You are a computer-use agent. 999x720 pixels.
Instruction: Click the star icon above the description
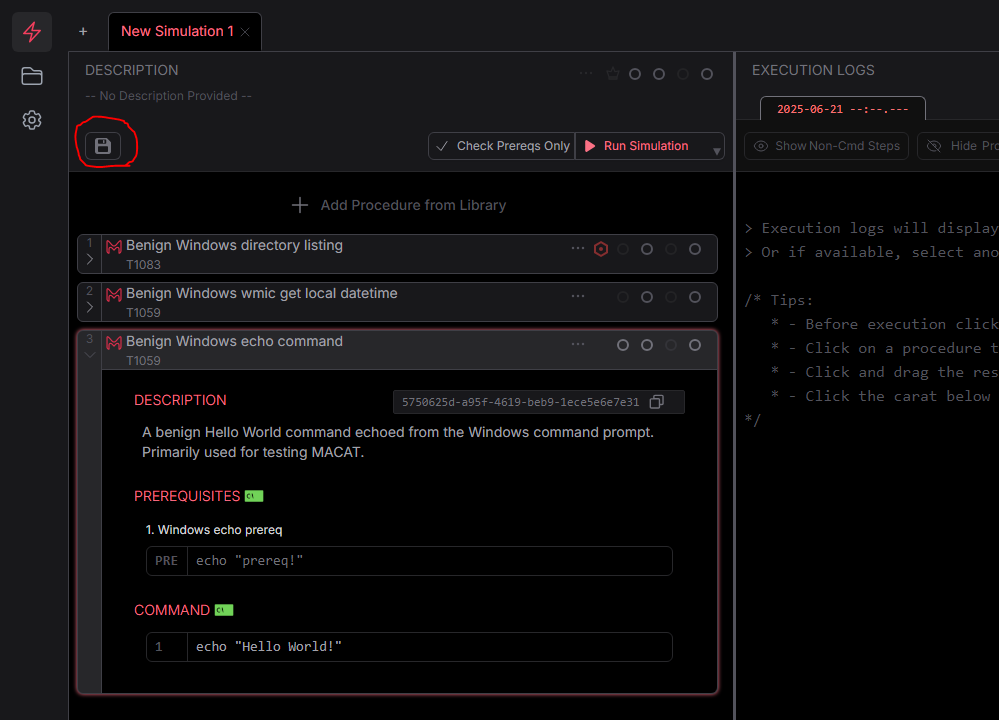(613, 73)
